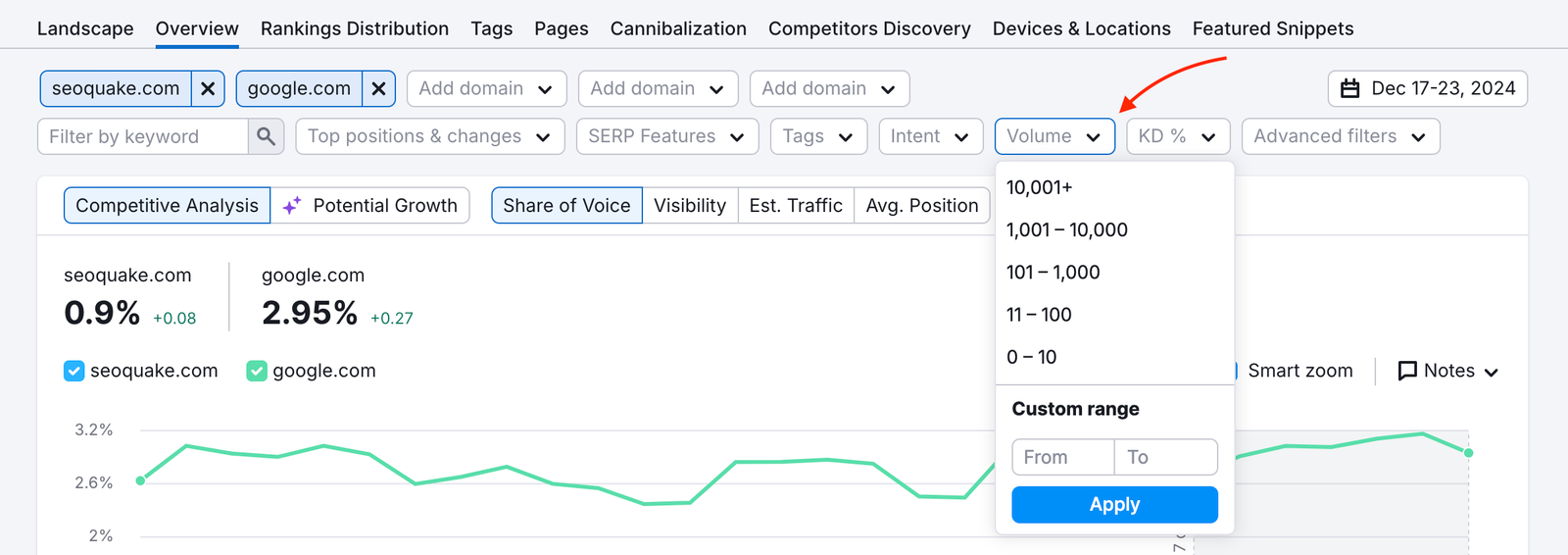
Task: Toggle the google.com chart checkbox
Action: click(x=257, y=371)
